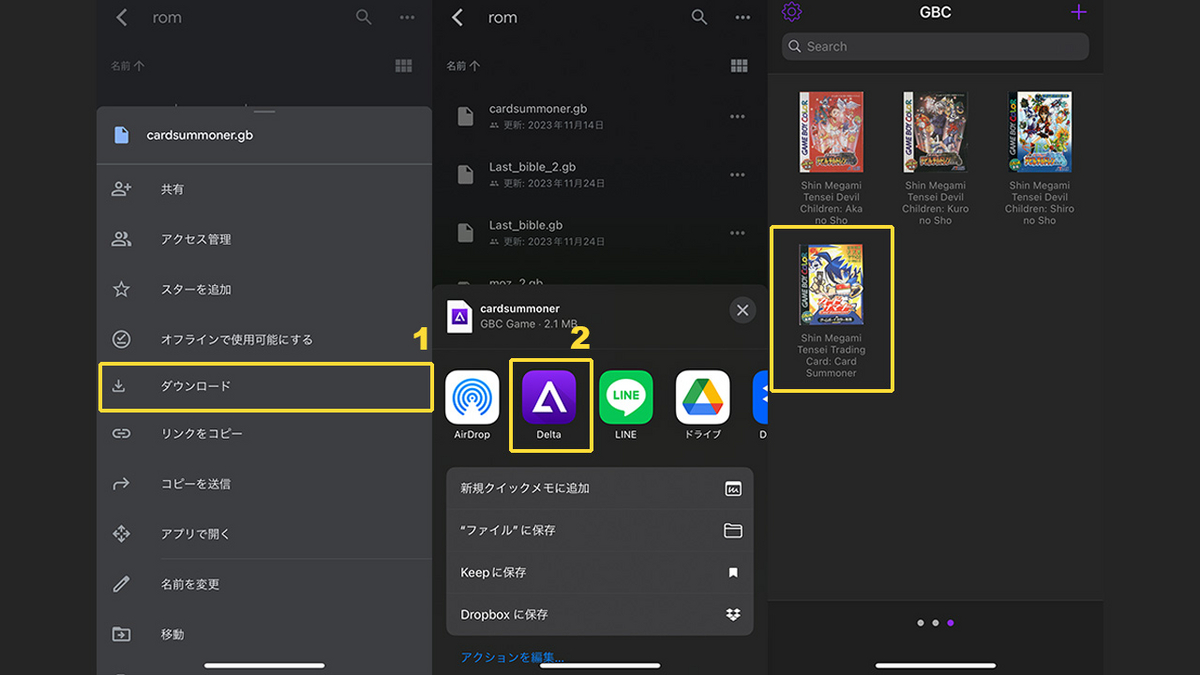Select リンクをコピー option
Viewport: 1200px width, 675px height.
click(265, 433)
